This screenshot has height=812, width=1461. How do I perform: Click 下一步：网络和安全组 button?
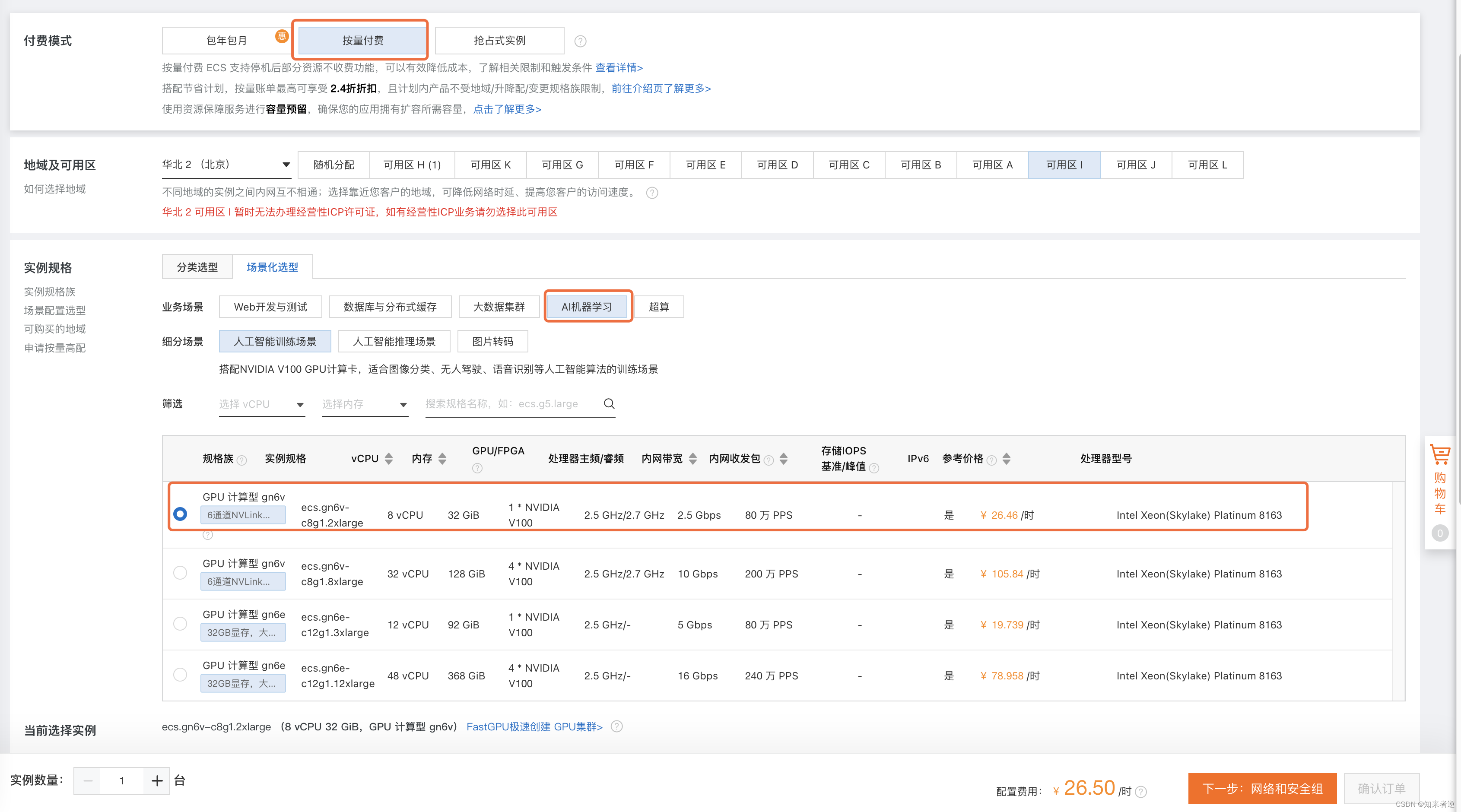tap(1262, 788)
